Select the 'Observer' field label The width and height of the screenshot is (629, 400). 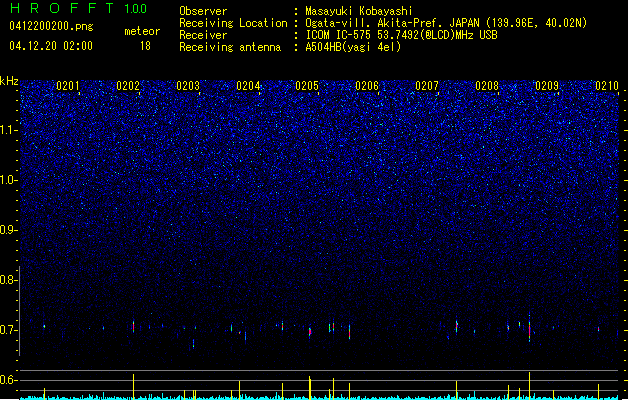click(x=203, y=11)
